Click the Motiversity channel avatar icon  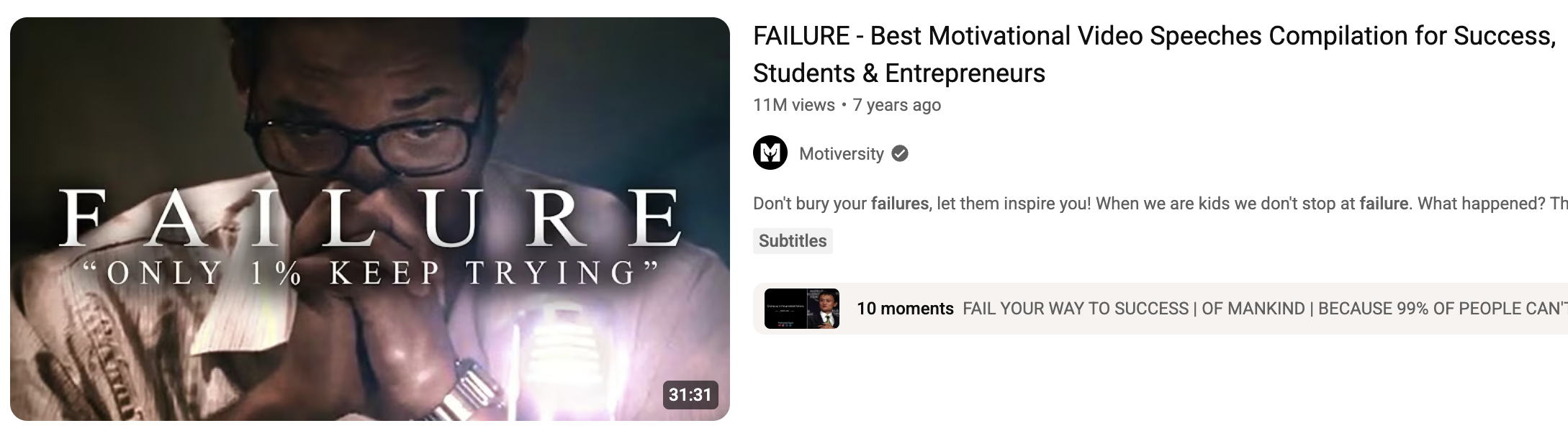770,153
